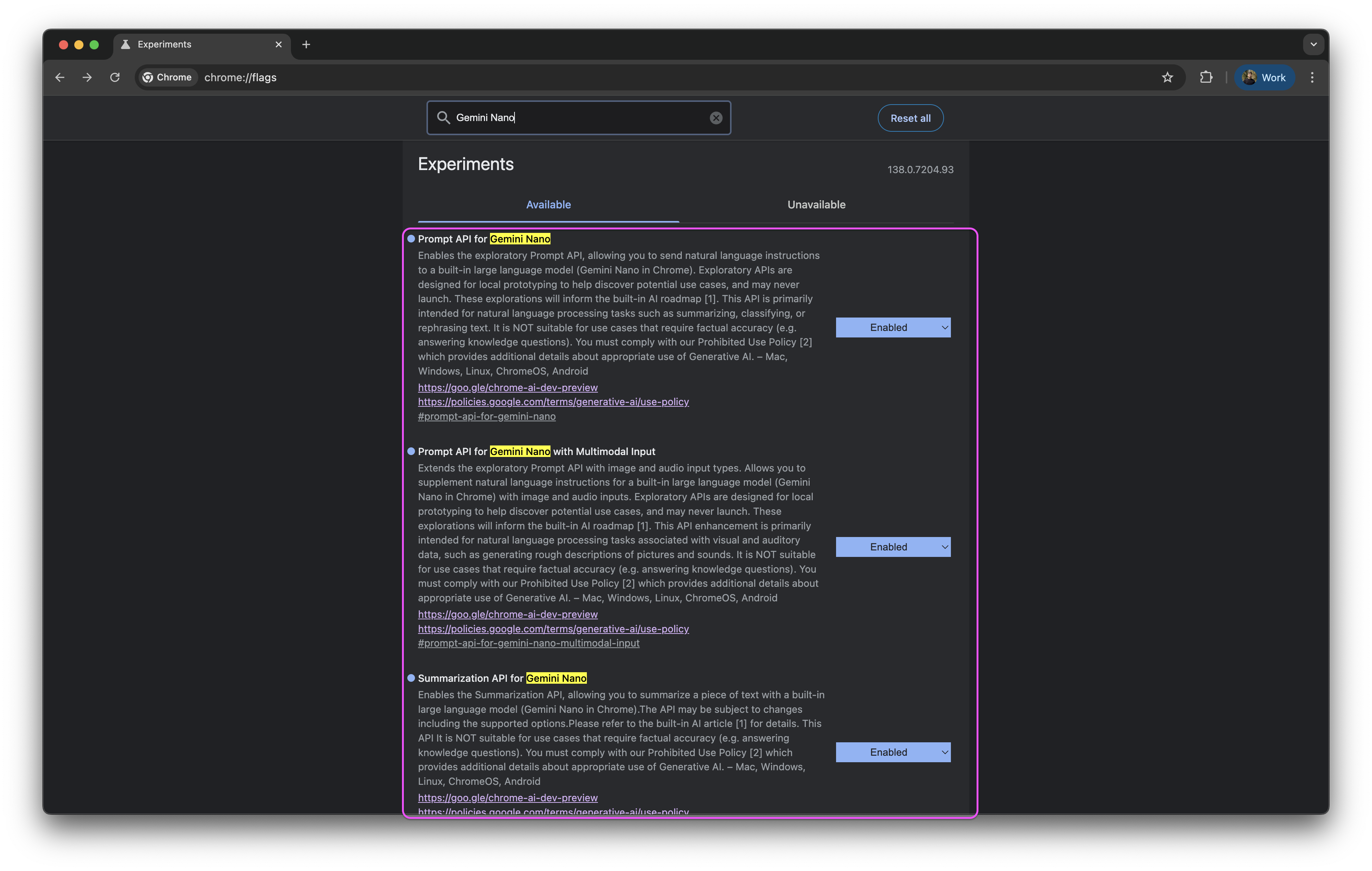Open use-policy link under Multimodal Input flag
Screen dimensions: 1372x871
[553, 629]
